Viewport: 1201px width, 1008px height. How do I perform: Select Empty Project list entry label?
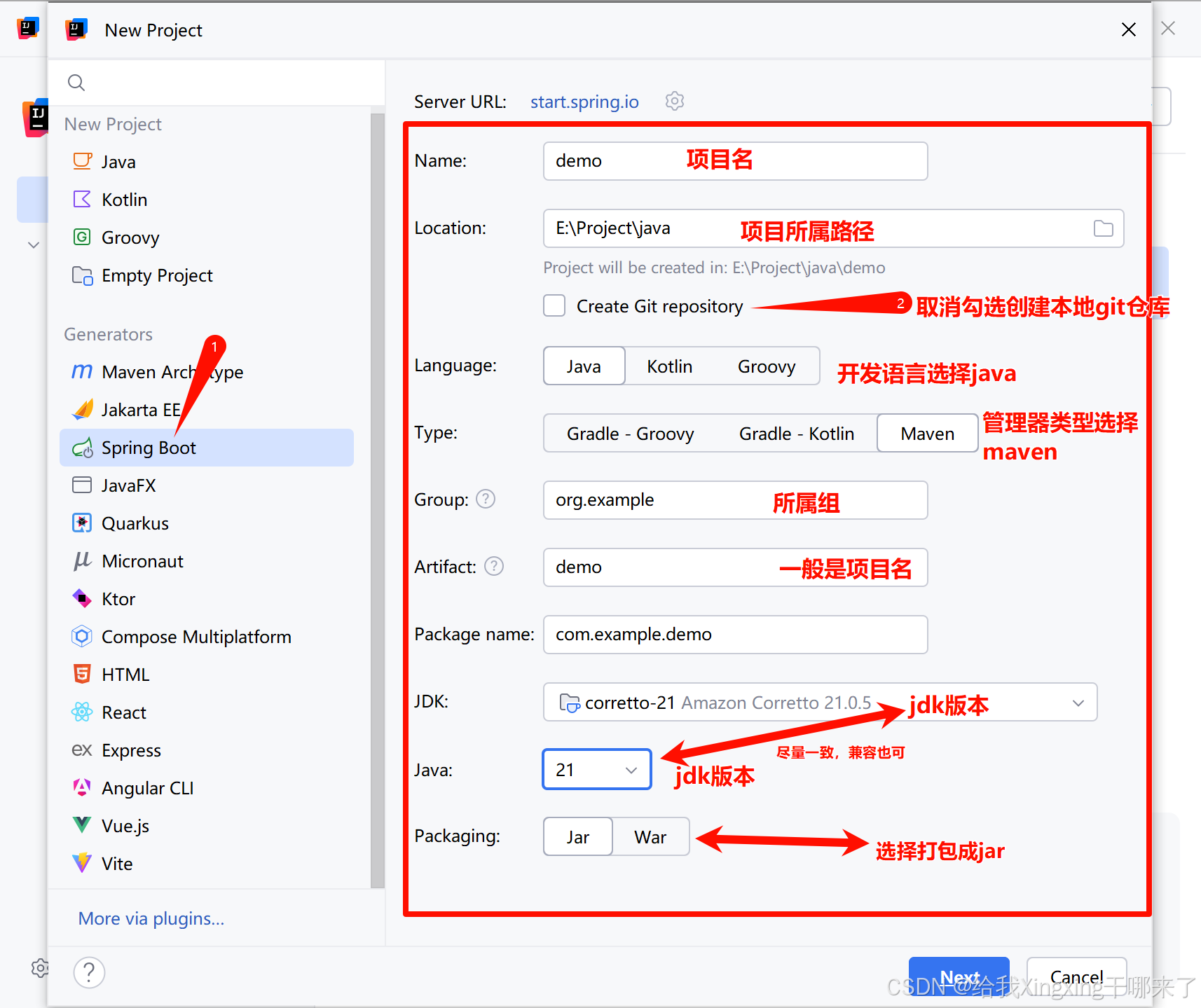pos(157,275)
